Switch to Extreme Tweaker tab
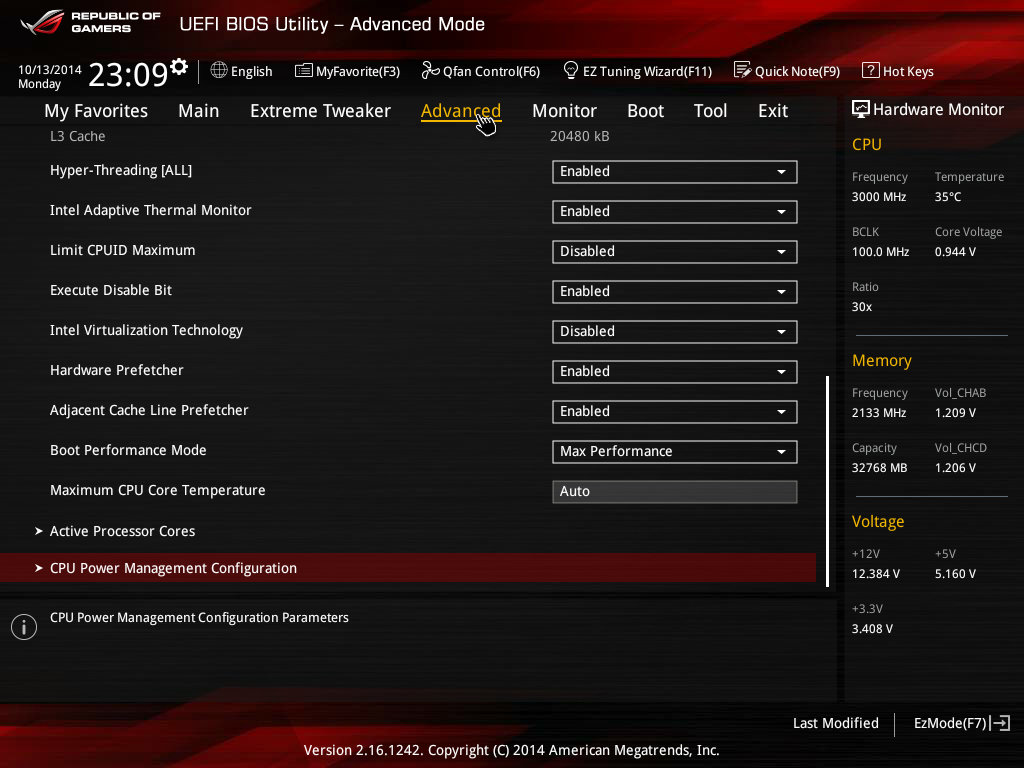The height and width of the screenshot is (768, 1024). point(320,111)
